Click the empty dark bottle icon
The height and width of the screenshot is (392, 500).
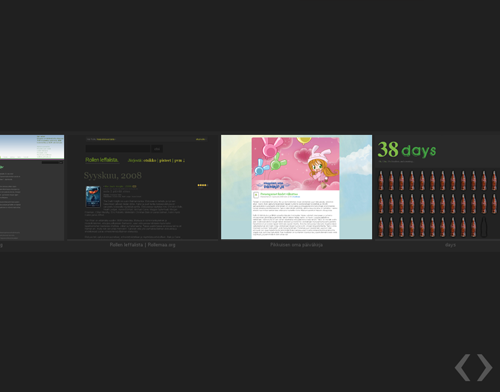[x=484, y=227]
